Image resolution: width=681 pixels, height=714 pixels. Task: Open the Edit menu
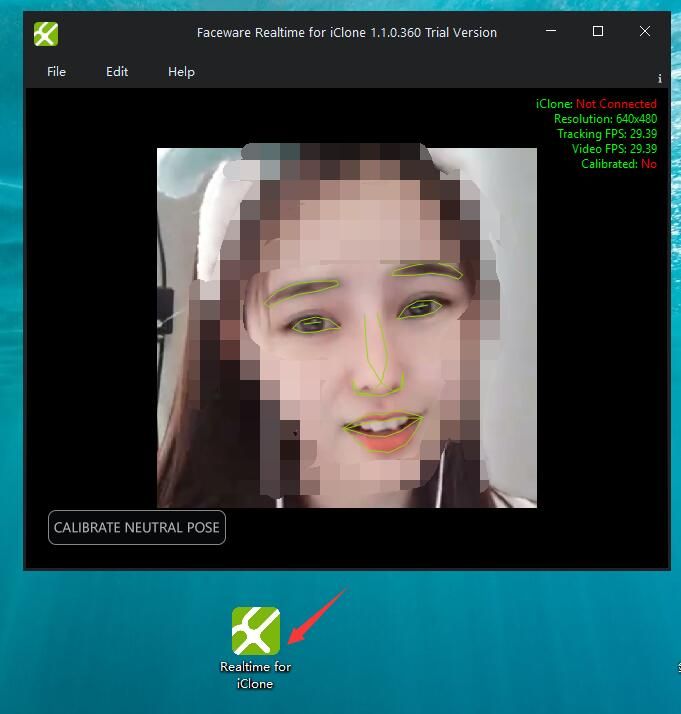point(117,72)
